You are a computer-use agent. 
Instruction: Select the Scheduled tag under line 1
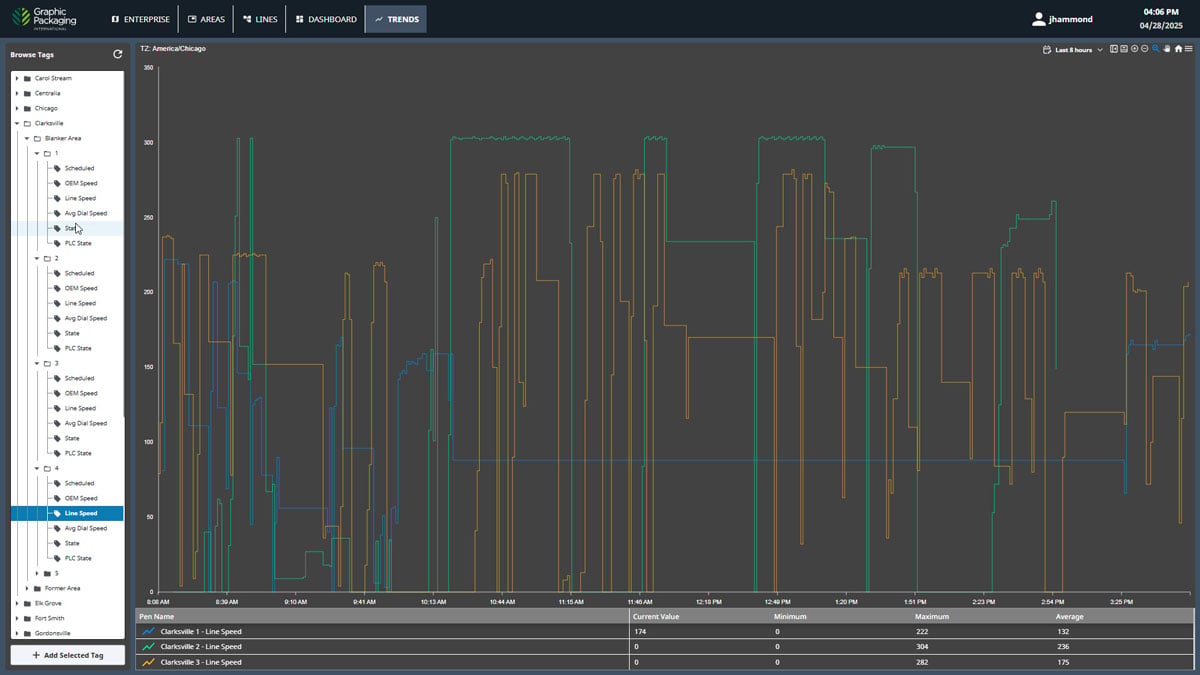80,168
